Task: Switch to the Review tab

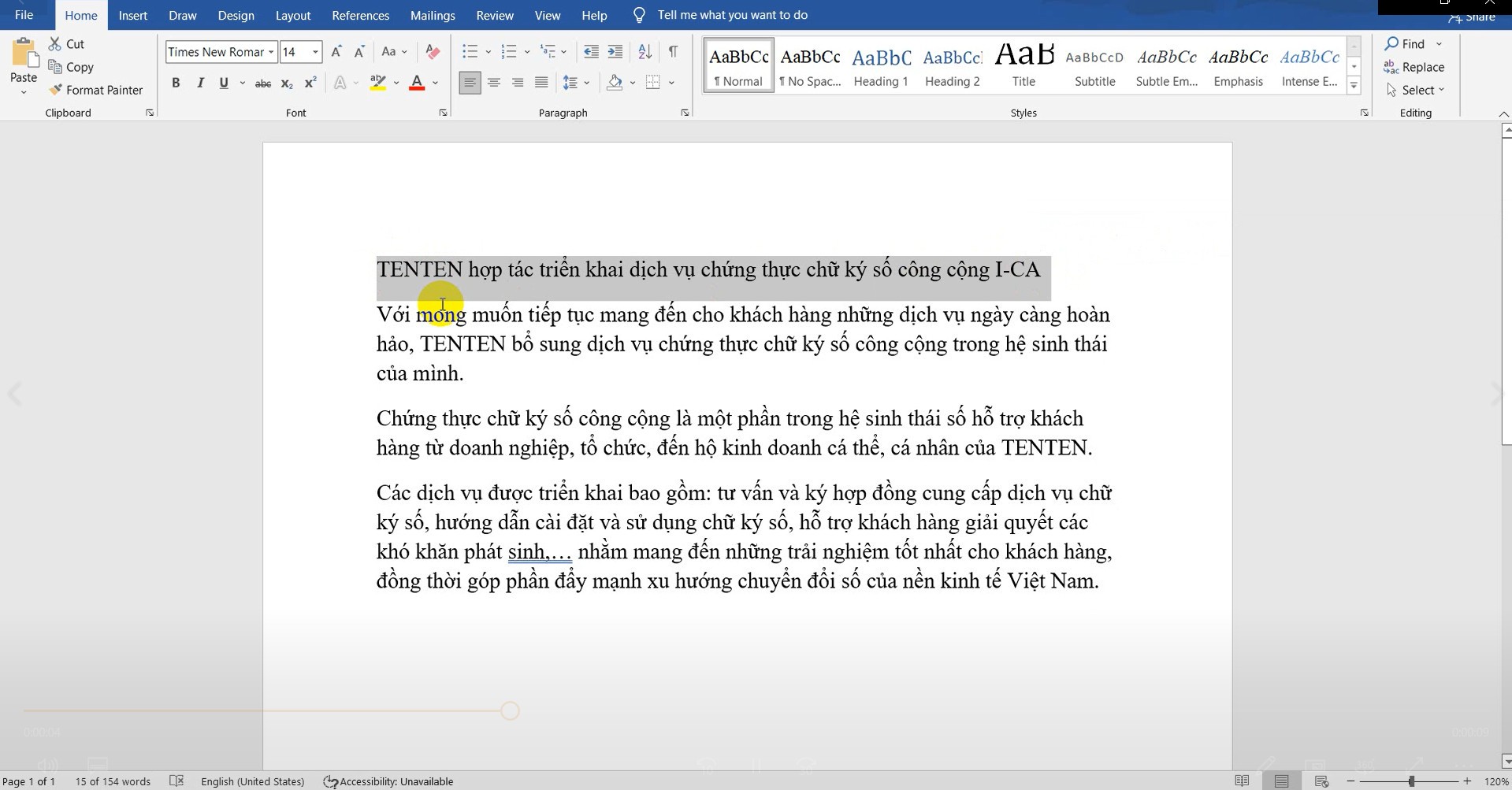Action: click(495, 15)
